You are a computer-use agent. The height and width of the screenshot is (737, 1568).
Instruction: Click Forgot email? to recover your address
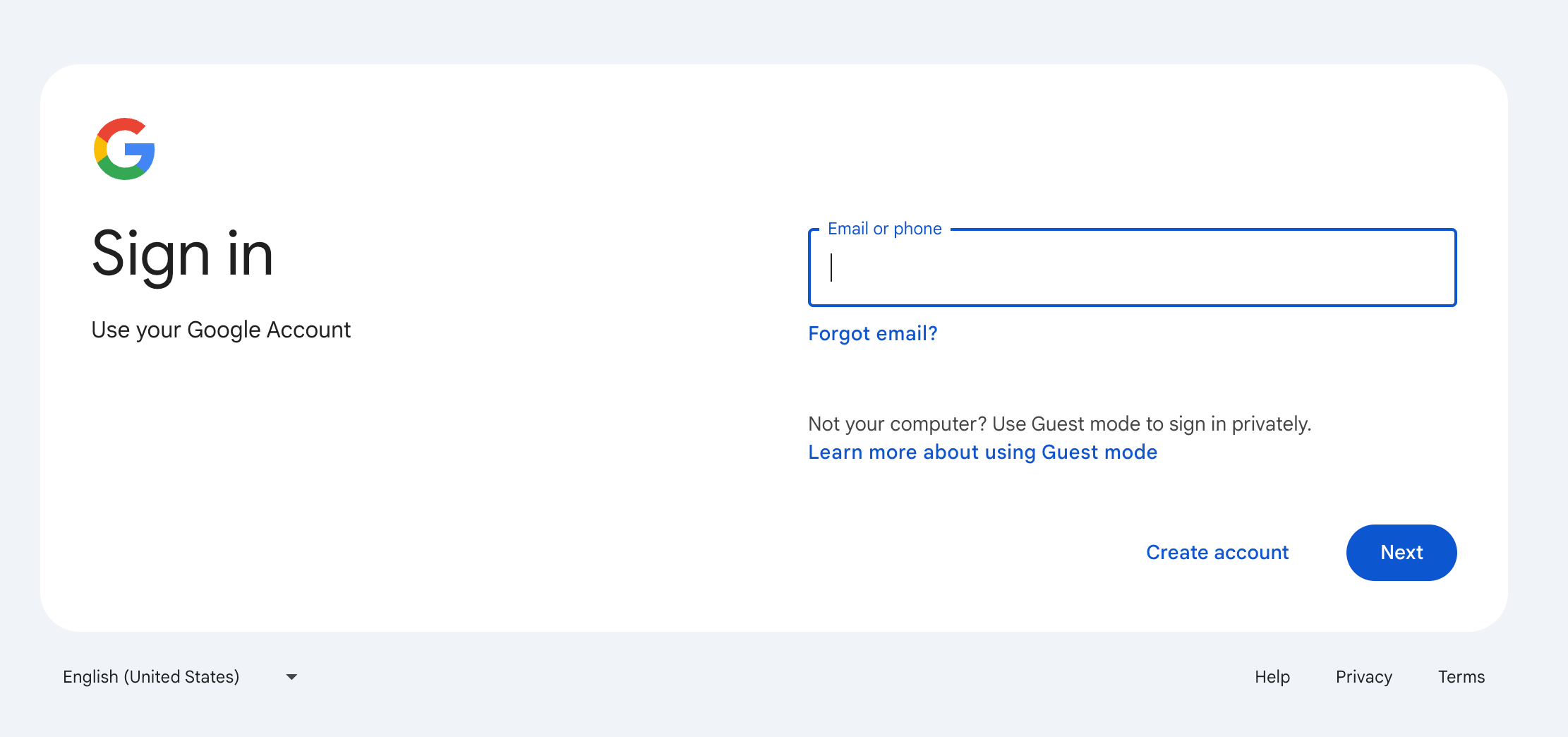tap(872, 333)
